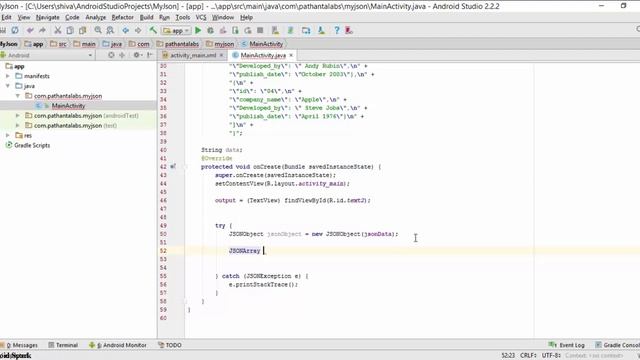The height and width of the screenshot is (360, 640).
Task: Open the Help menu
Action: point(247,17)
